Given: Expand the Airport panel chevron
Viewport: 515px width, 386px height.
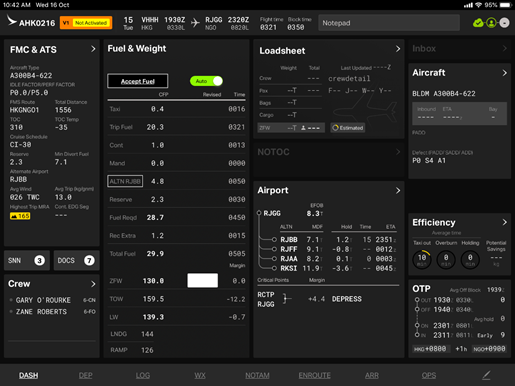Looking at the screenshot, I should 398,190.
